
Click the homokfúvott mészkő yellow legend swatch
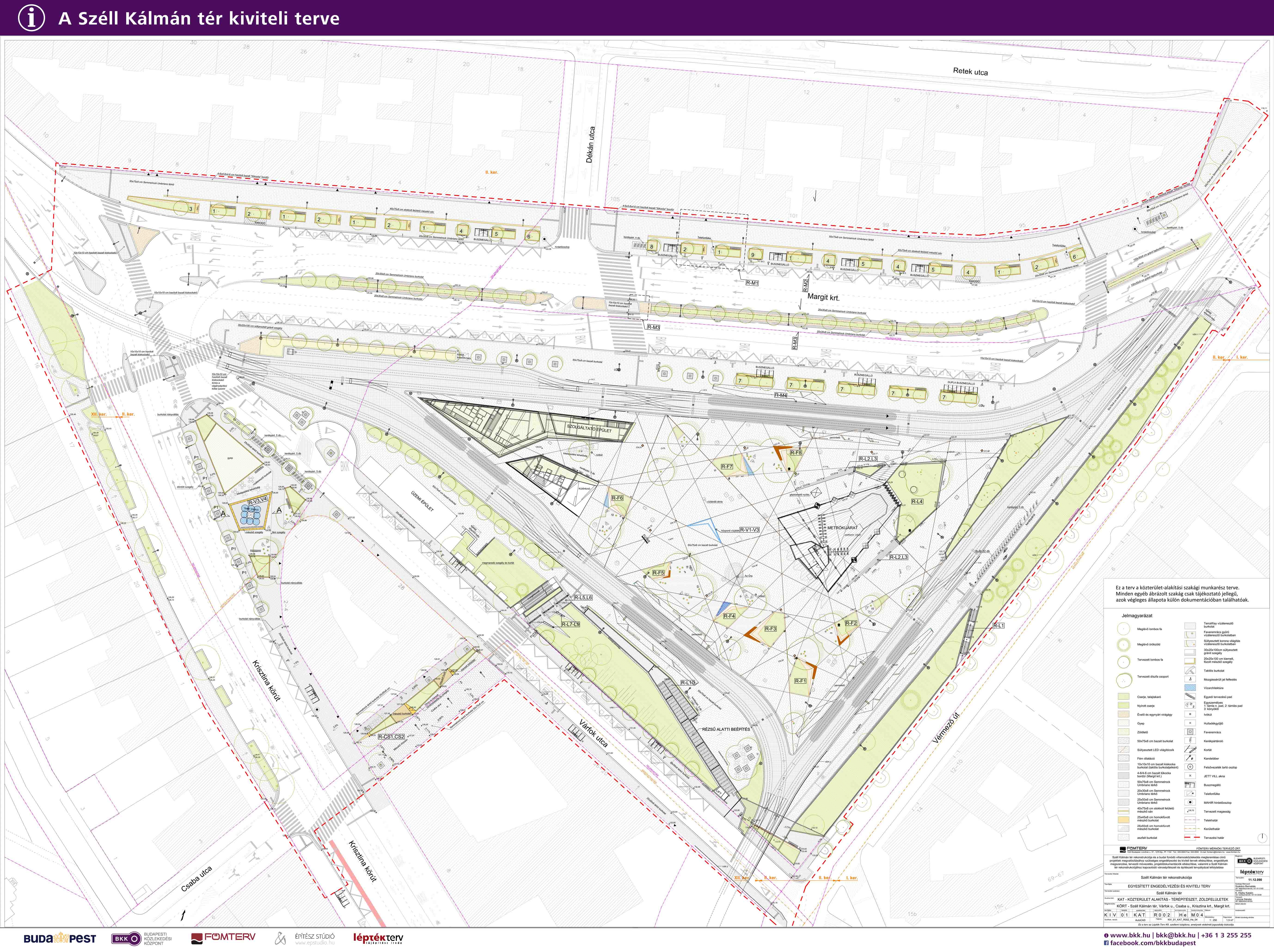point(1124,820)
